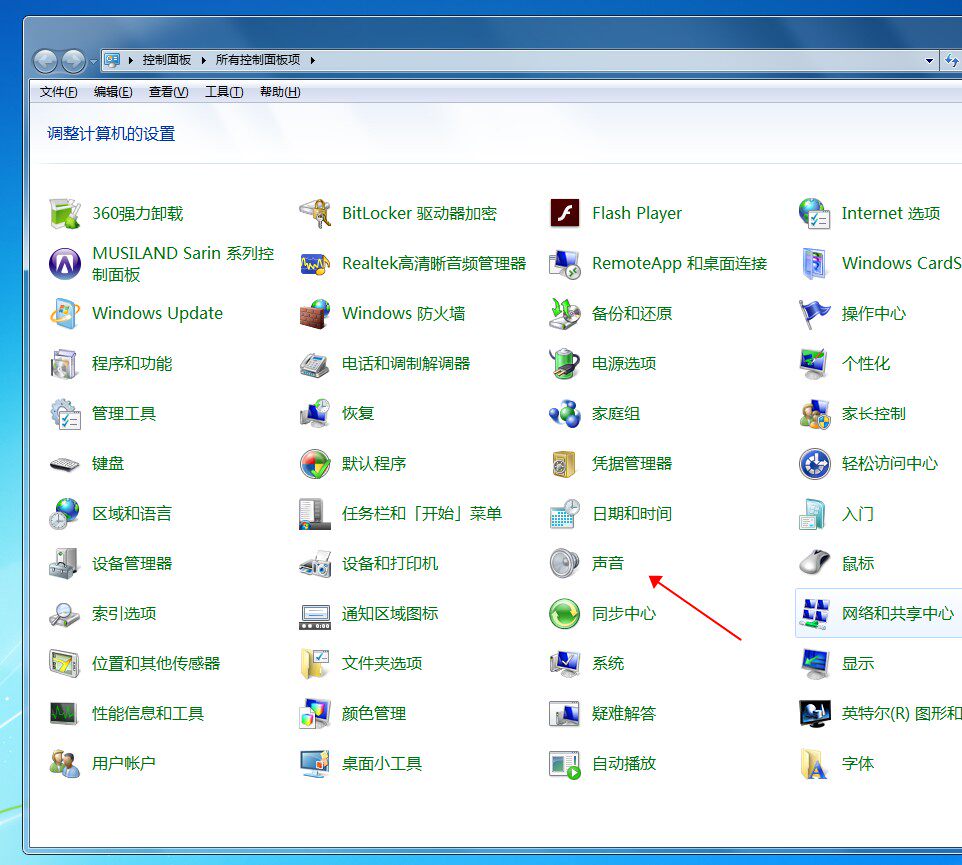This screenshot has height=865, width=962.
Task: Click the 管理工具 gear icon
Action: click(x=64, y=413)
